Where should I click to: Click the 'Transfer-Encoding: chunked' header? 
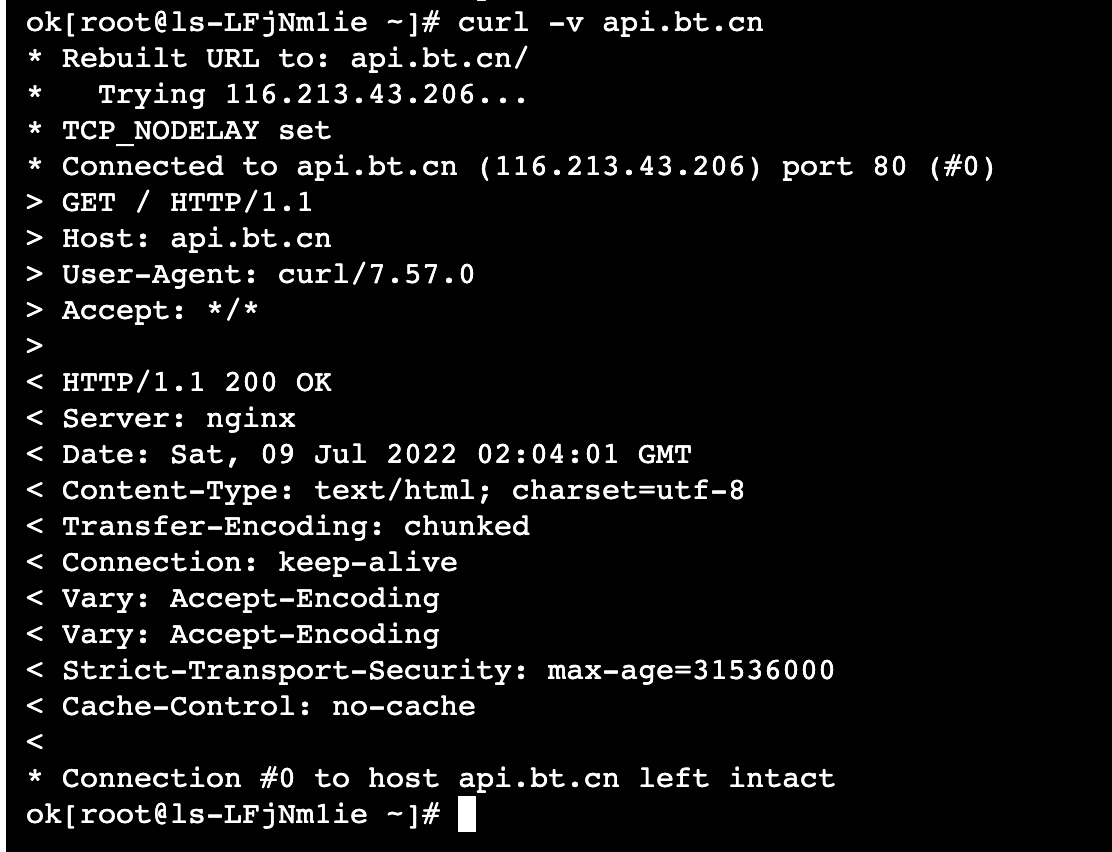(x=295, y=526)
